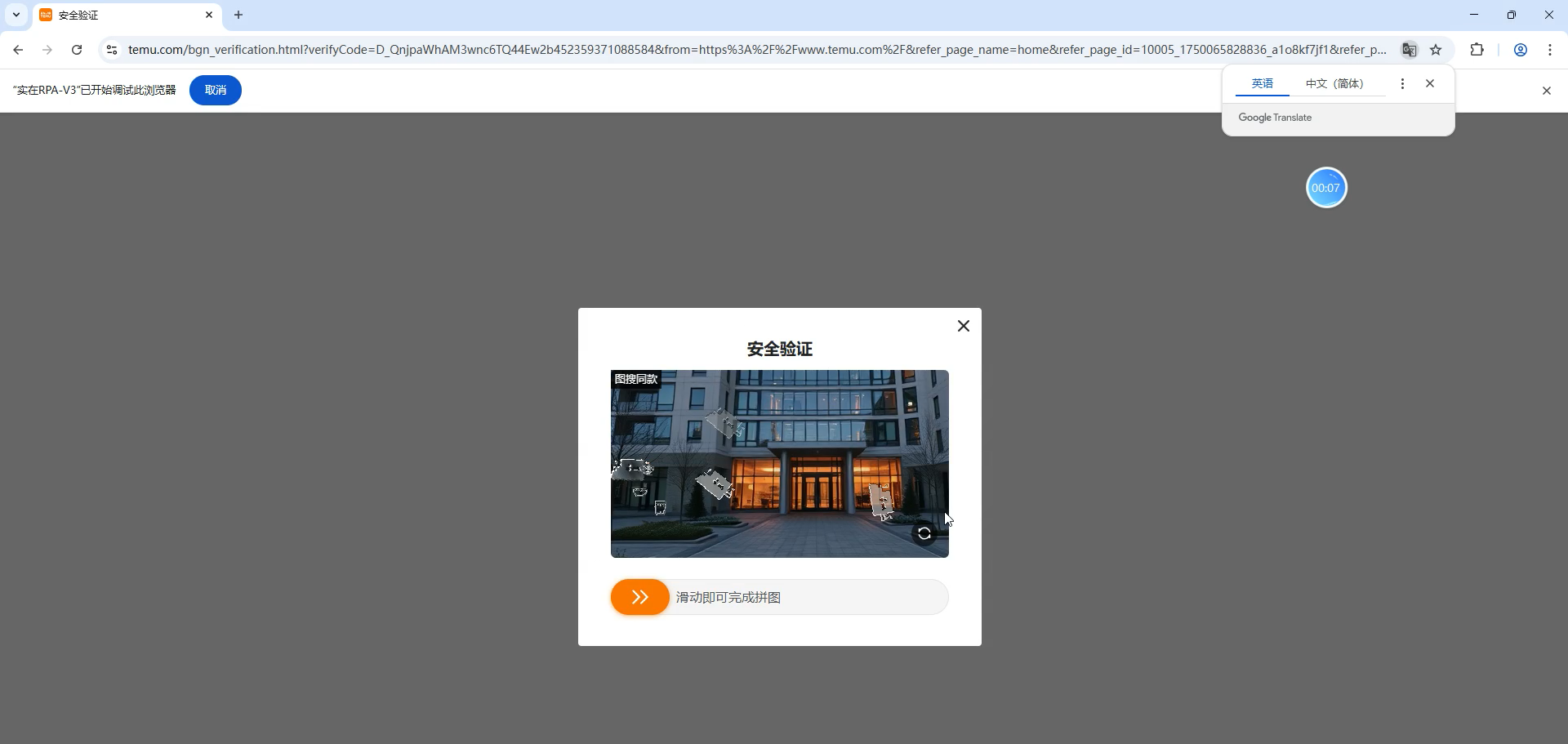Click the blue 00:07 timer circle

pyautogui.click(x=1326, y=188)
